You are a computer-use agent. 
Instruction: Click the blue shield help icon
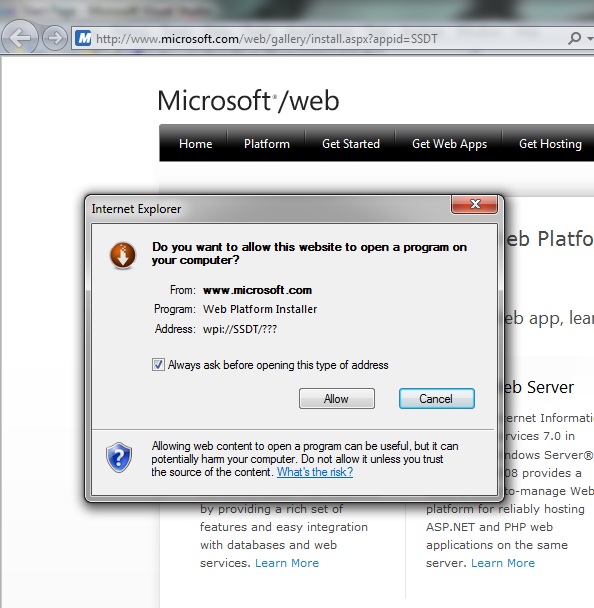(x=119, y=457)
